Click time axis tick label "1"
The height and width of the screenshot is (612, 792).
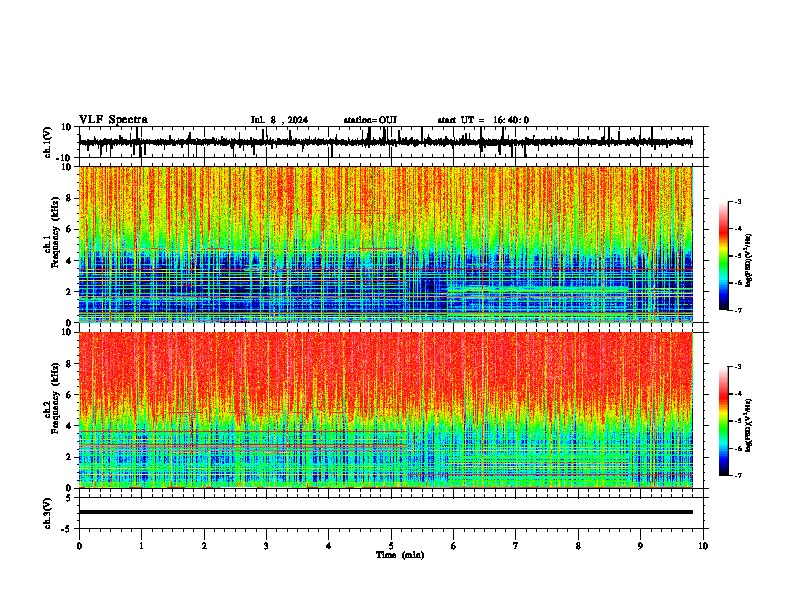141,546
